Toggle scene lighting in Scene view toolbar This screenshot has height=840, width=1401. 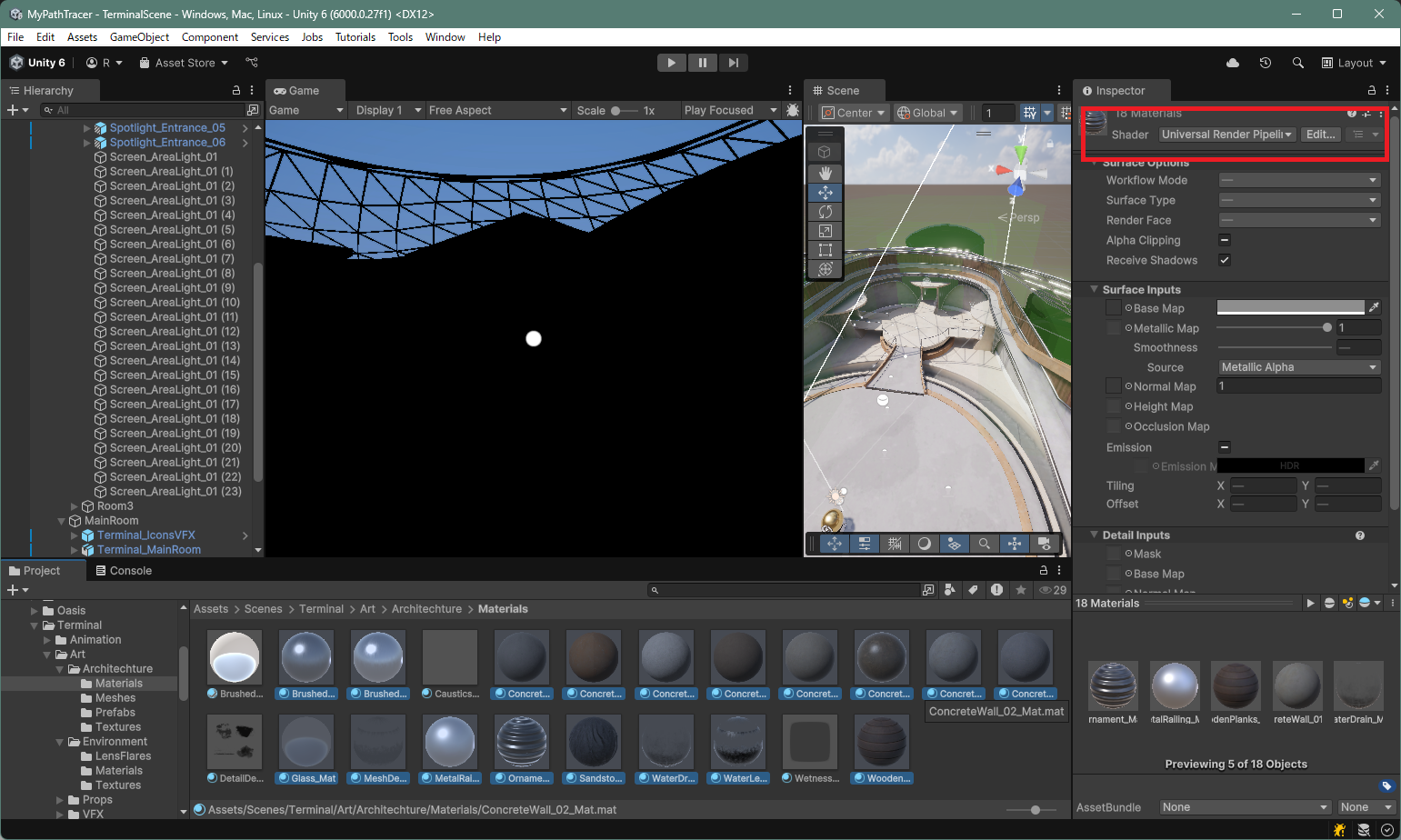click(x=925, y=544)
